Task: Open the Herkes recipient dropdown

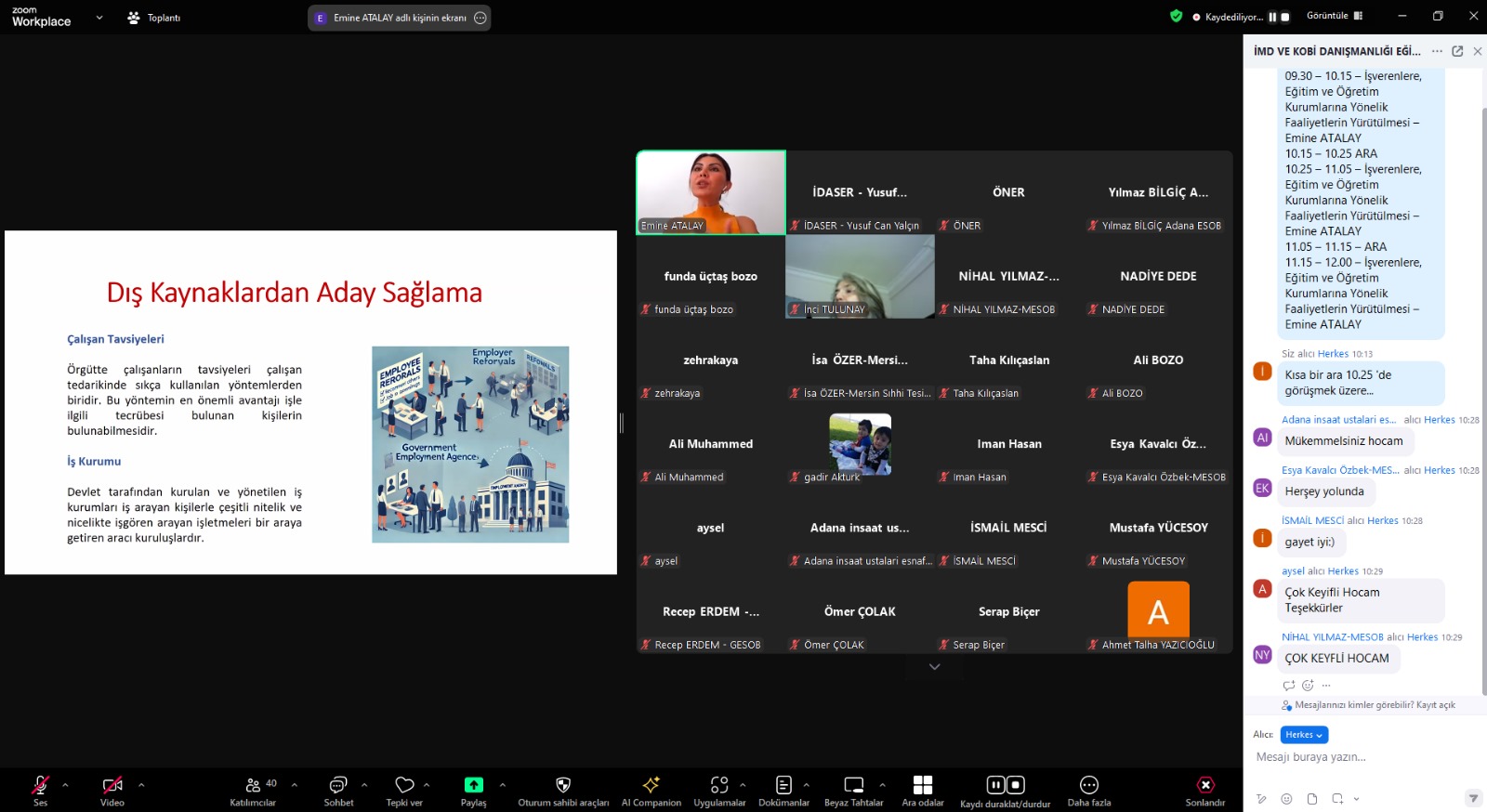Action: point(1303,735)
